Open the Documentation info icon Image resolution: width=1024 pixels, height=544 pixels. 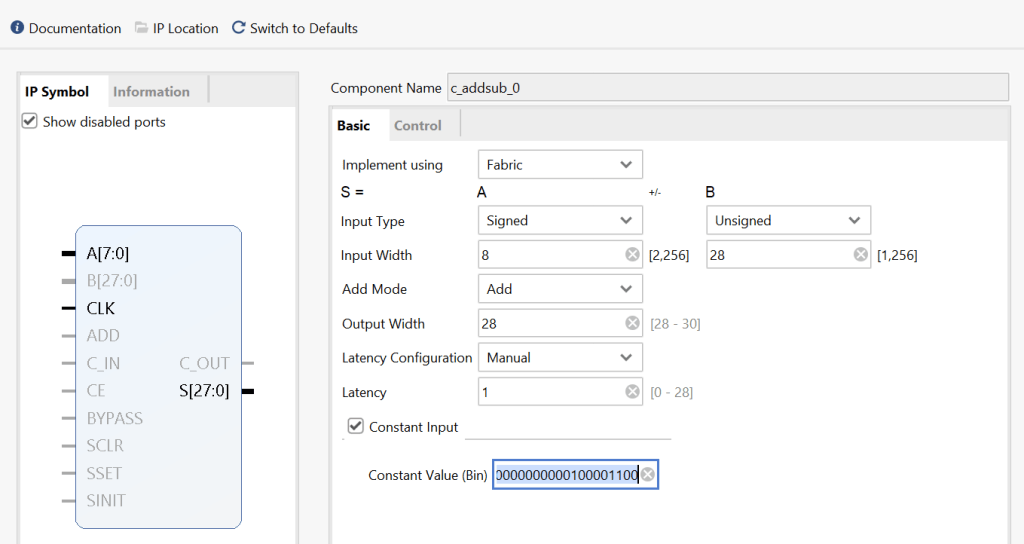coord(17,28)
